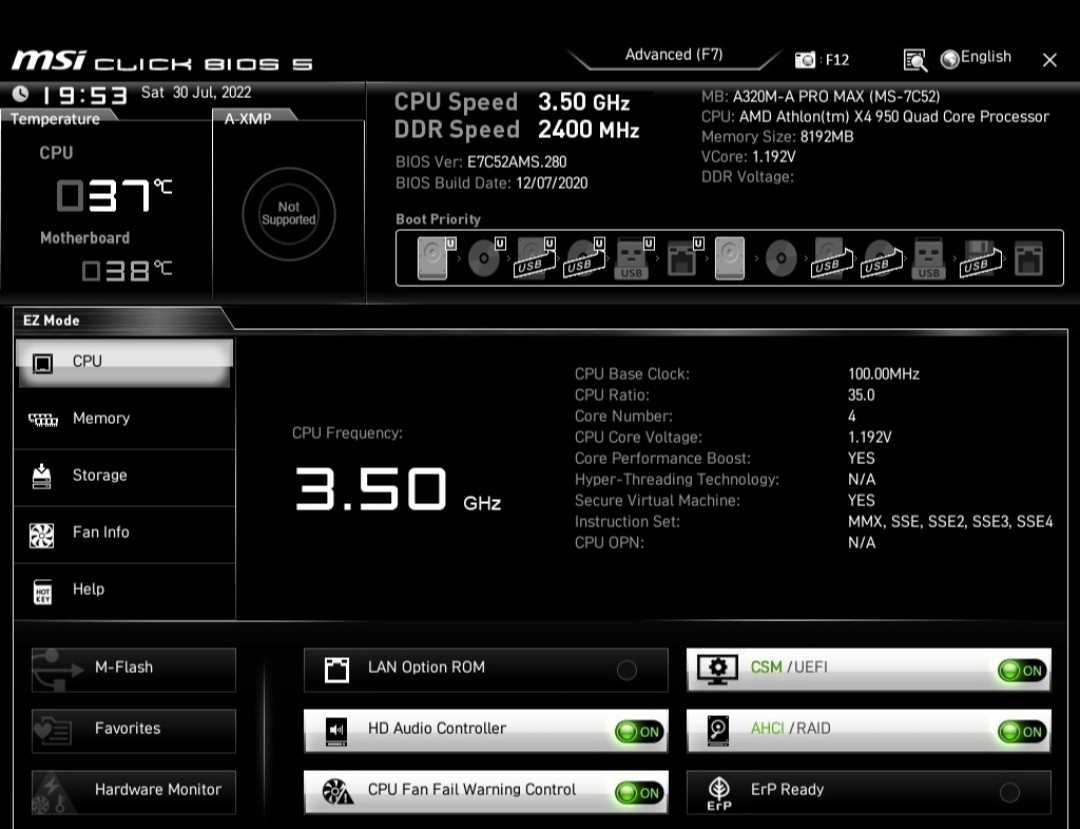Click the 037°C CPU temperature reading
The height and width of the screenshot is (829, 1080).
coord(114,195)
